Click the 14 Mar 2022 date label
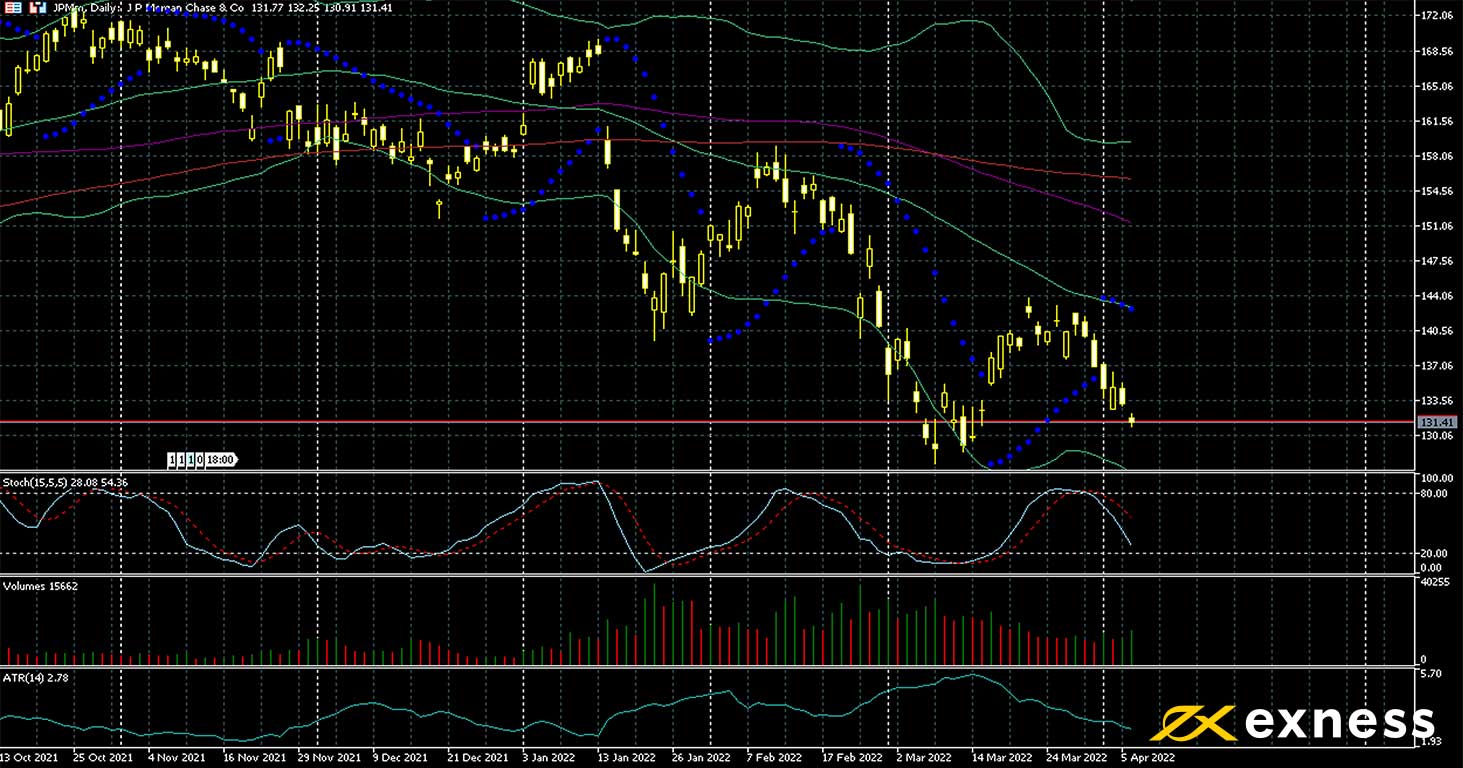The width and height of the screenshot is (1463, 768). tap(1001, 758)
